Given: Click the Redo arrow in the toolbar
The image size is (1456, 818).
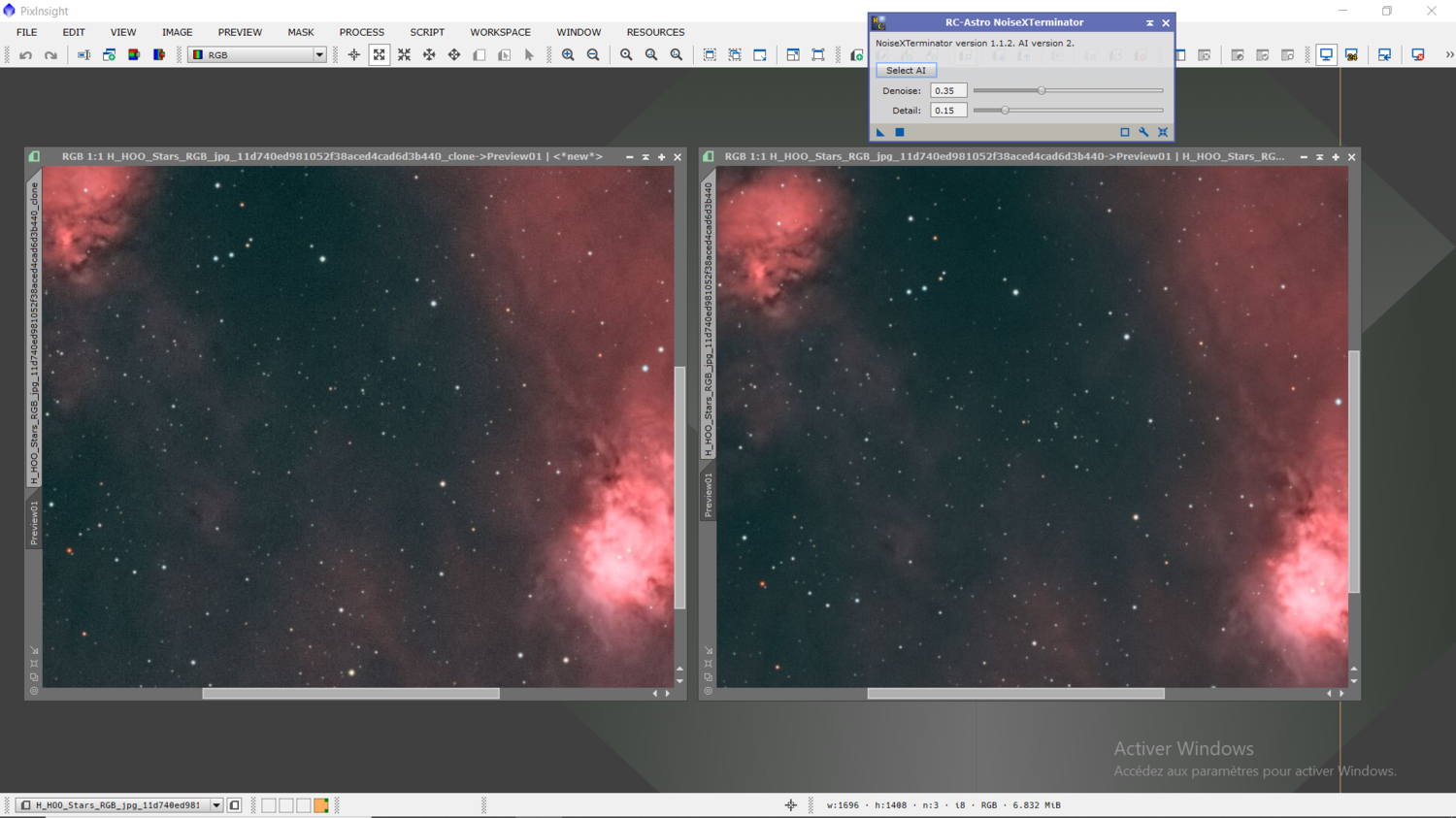Looking at the screenshot, I should pos(50,55).
